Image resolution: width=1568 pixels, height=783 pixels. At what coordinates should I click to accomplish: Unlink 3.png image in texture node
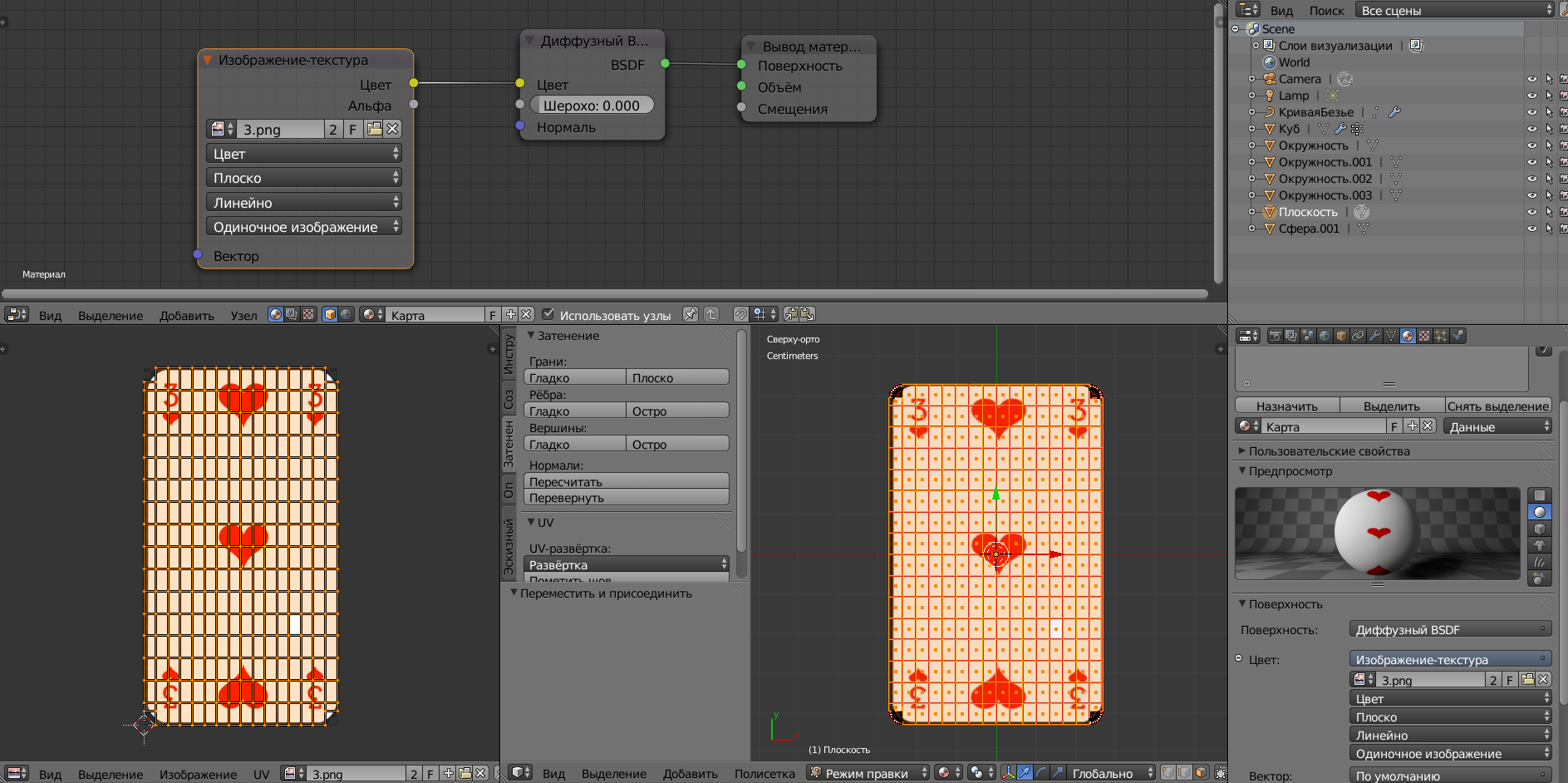[x=392, y=129]
